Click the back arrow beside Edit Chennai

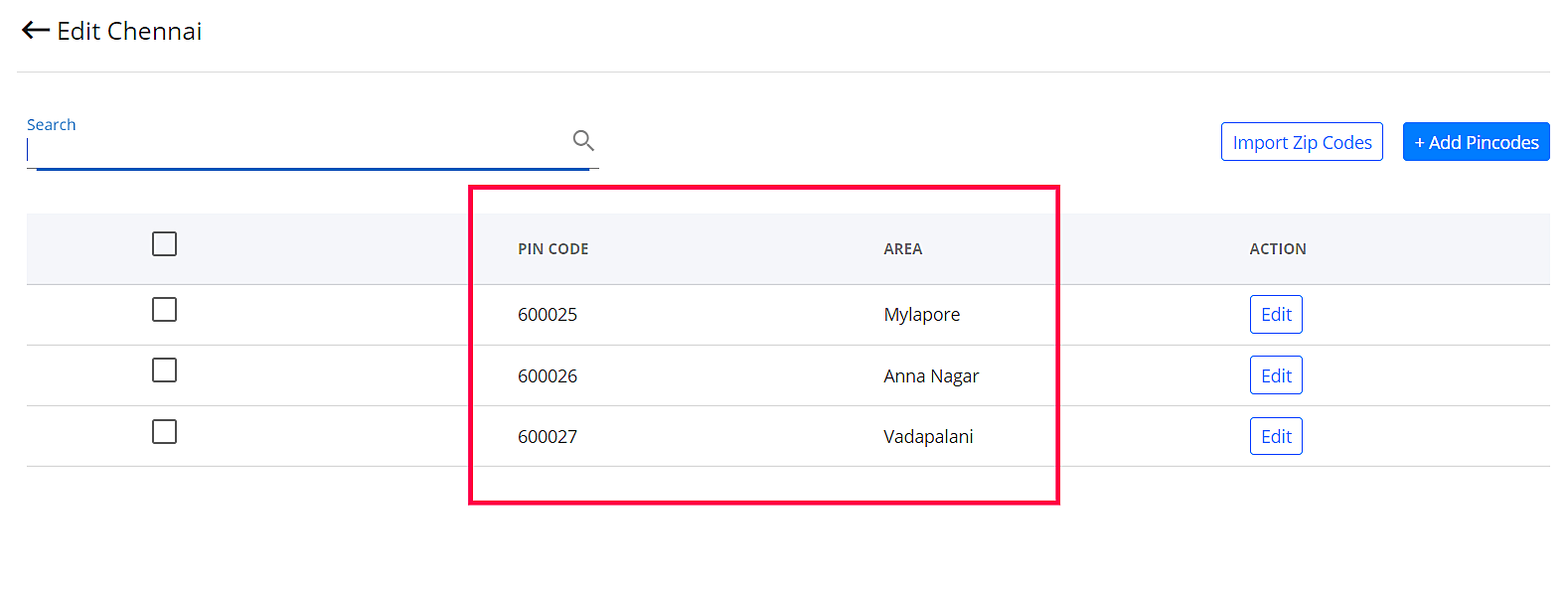tap(36, 31)
